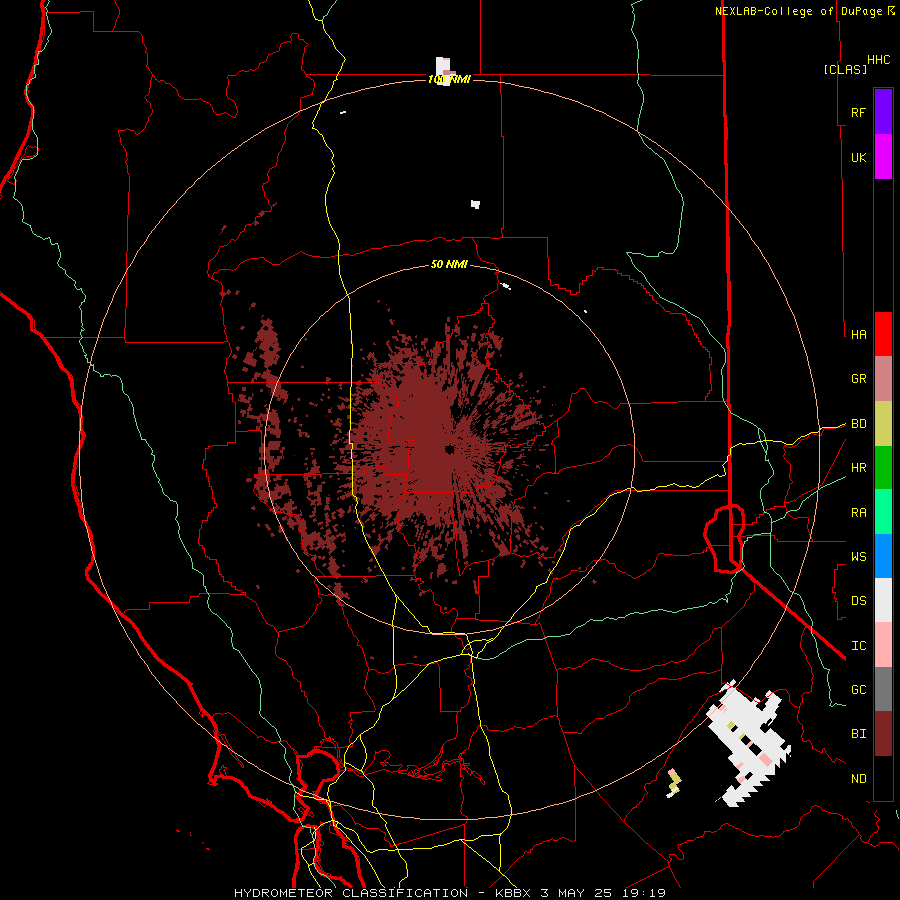This screenshot has width=900, height=900.
Task: Click the [CLAS] units label
Action: [x=845, y=69]
